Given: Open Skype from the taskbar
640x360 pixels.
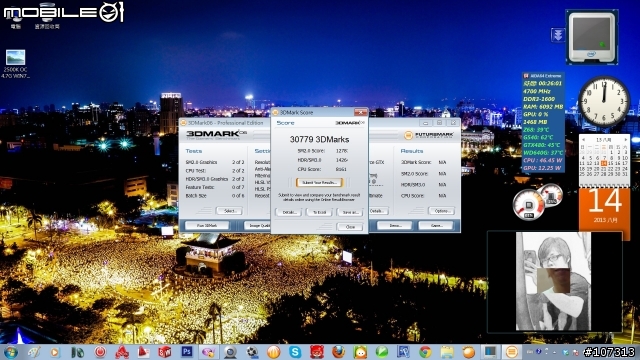Looking at the screenshot, I should (x=295, y=351).
